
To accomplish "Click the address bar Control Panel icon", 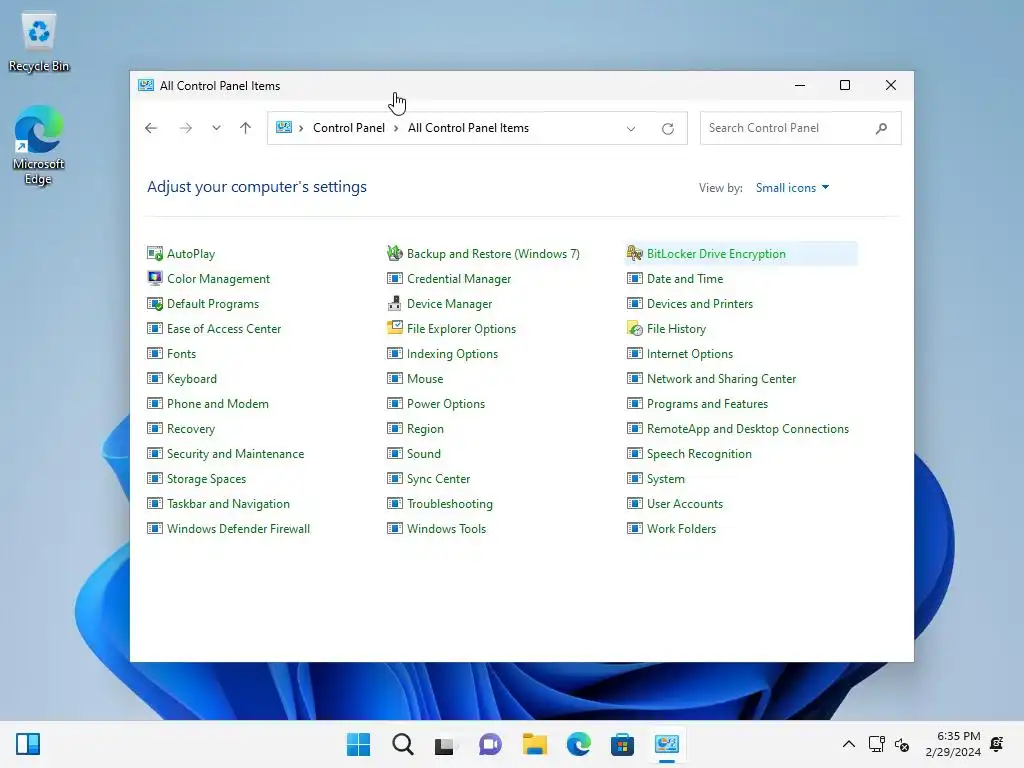I will tap(283, 127).
